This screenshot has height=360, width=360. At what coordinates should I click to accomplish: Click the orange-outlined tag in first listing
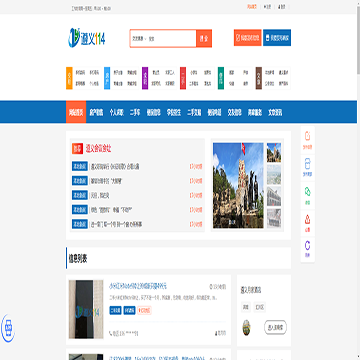(144, 310)
